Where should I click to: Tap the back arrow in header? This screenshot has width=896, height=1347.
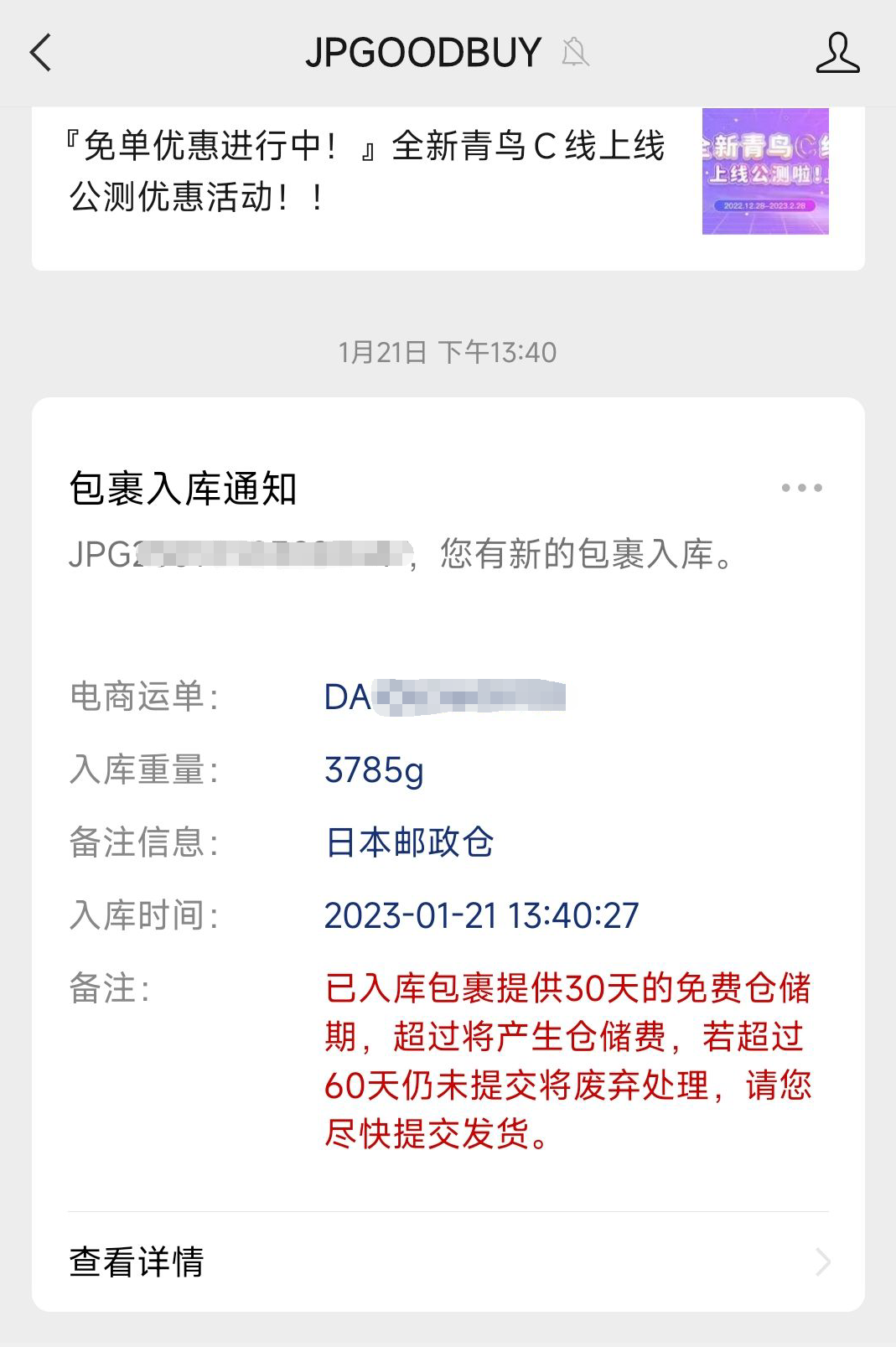tap(41, 53)
